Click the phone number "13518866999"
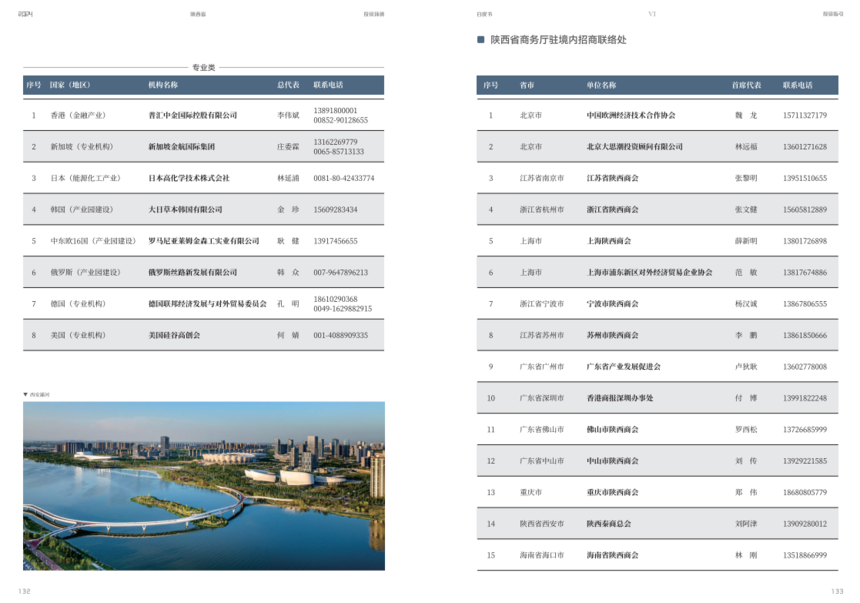The image size is (860, 603). click(805, 555)
